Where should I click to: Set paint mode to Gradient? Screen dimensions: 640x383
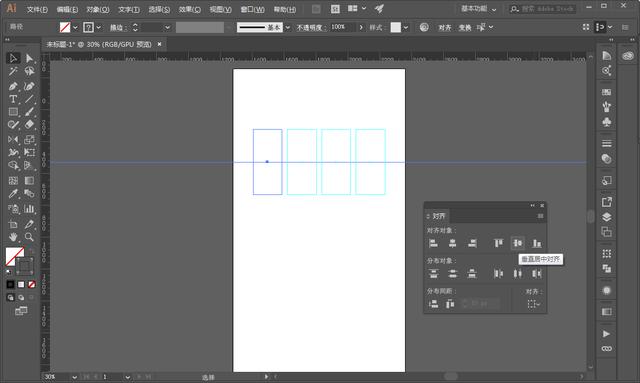(21, 284)
